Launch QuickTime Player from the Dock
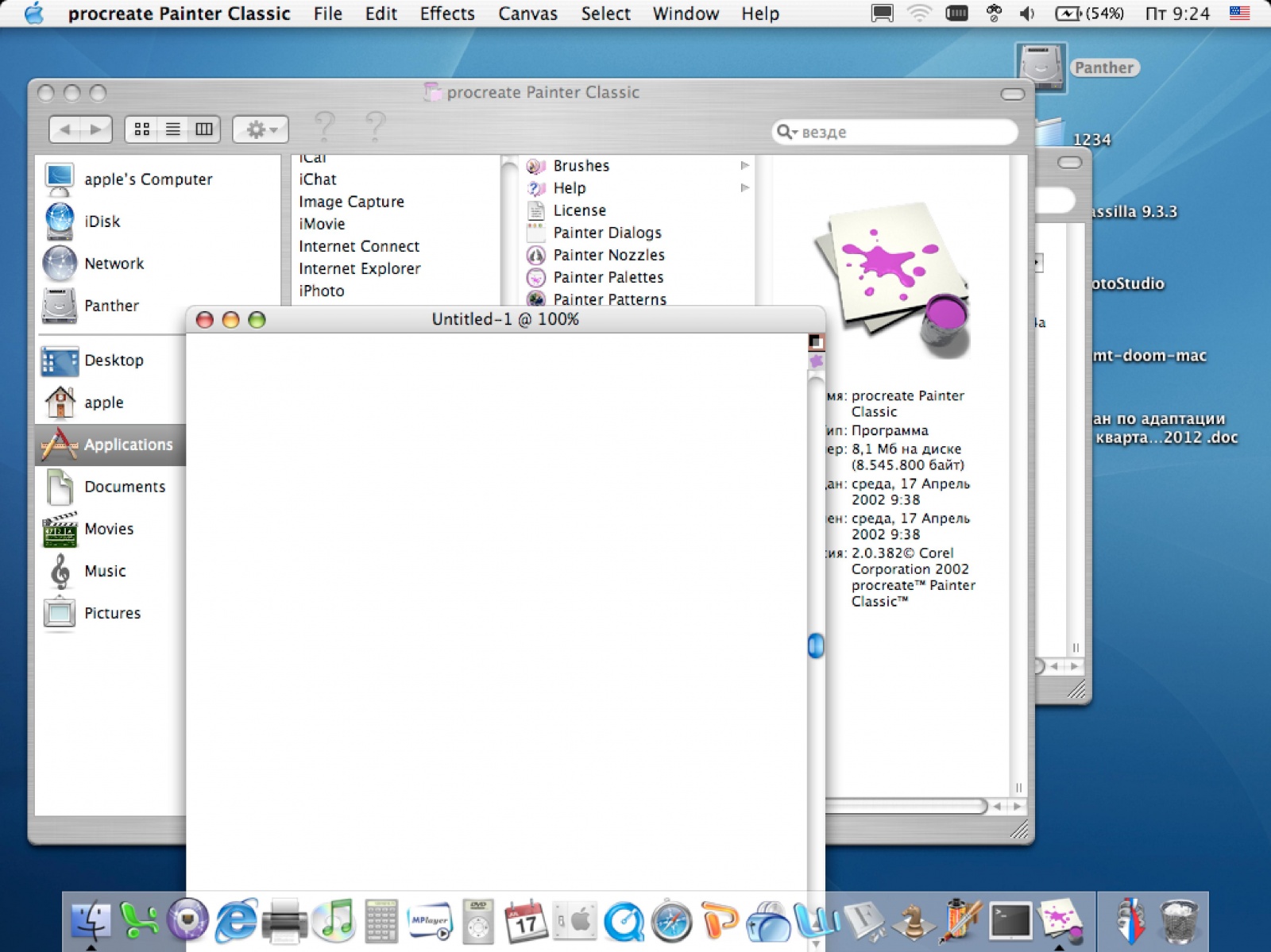The height and width of the screenshot is (952, 1271). (x=624, y=921)
